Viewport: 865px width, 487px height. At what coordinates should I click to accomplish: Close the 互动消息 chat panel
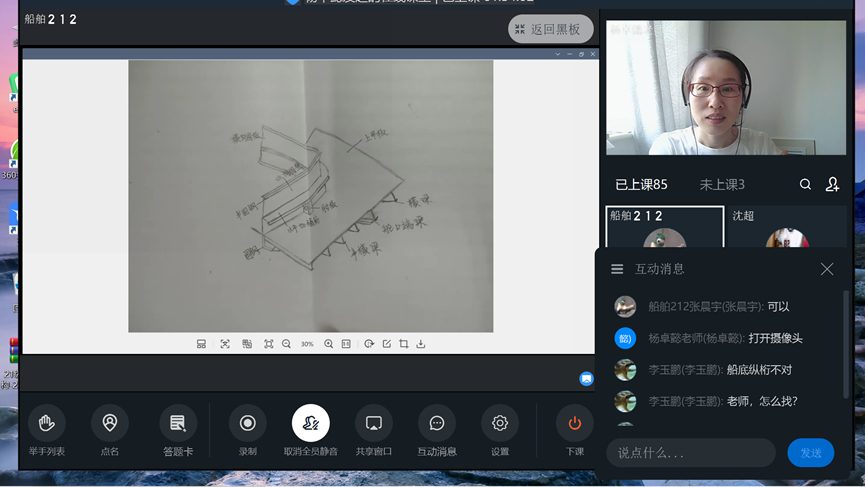tap(826, 269)
